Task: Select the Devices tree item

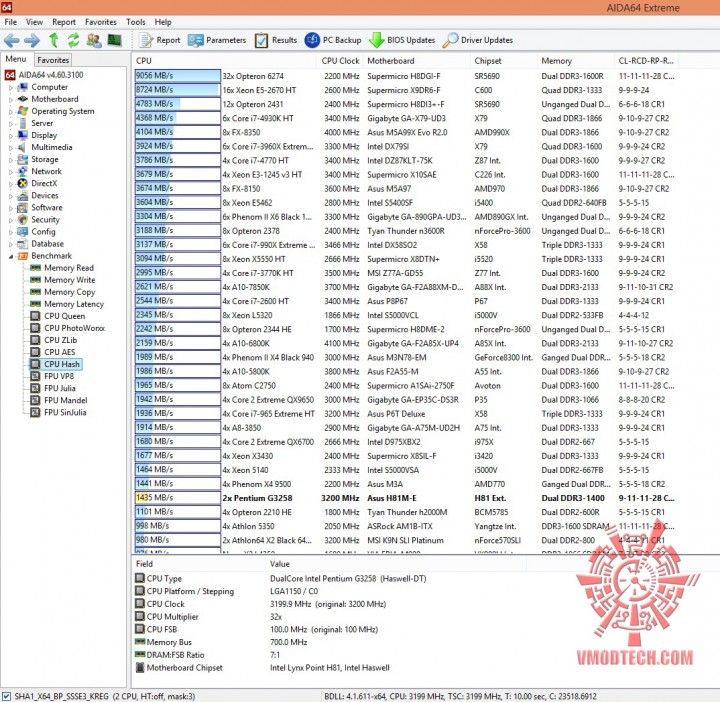Action: pyautogui.click(x=45, y=196)
